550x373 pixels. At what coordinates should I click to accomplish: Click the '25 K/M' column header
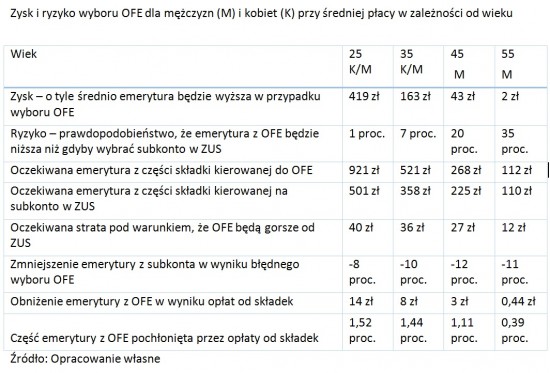tap(360, 61)
